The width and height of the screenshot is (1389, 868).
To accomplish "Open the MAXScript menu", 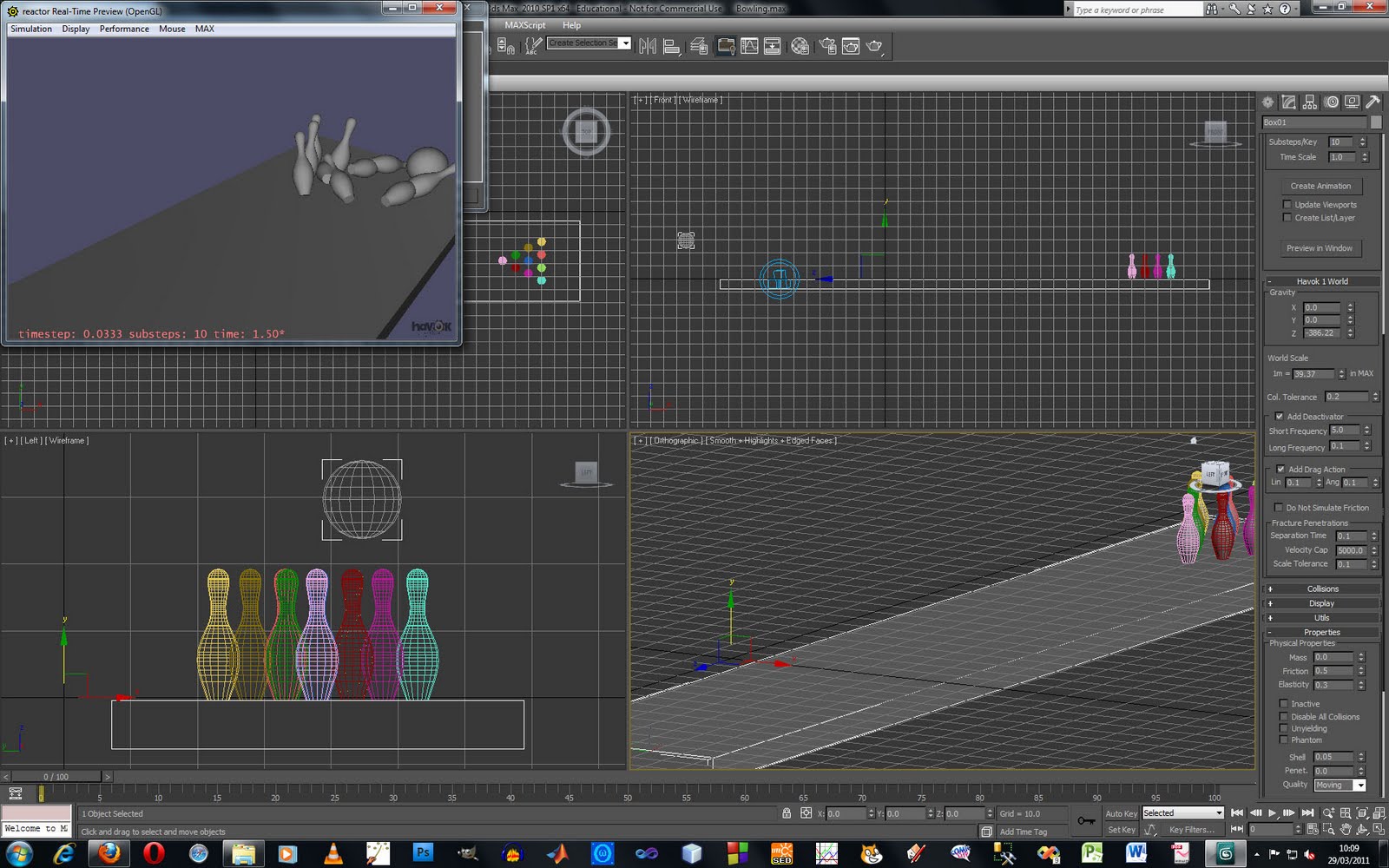I will pyautogui.click(x=524, y=25).
